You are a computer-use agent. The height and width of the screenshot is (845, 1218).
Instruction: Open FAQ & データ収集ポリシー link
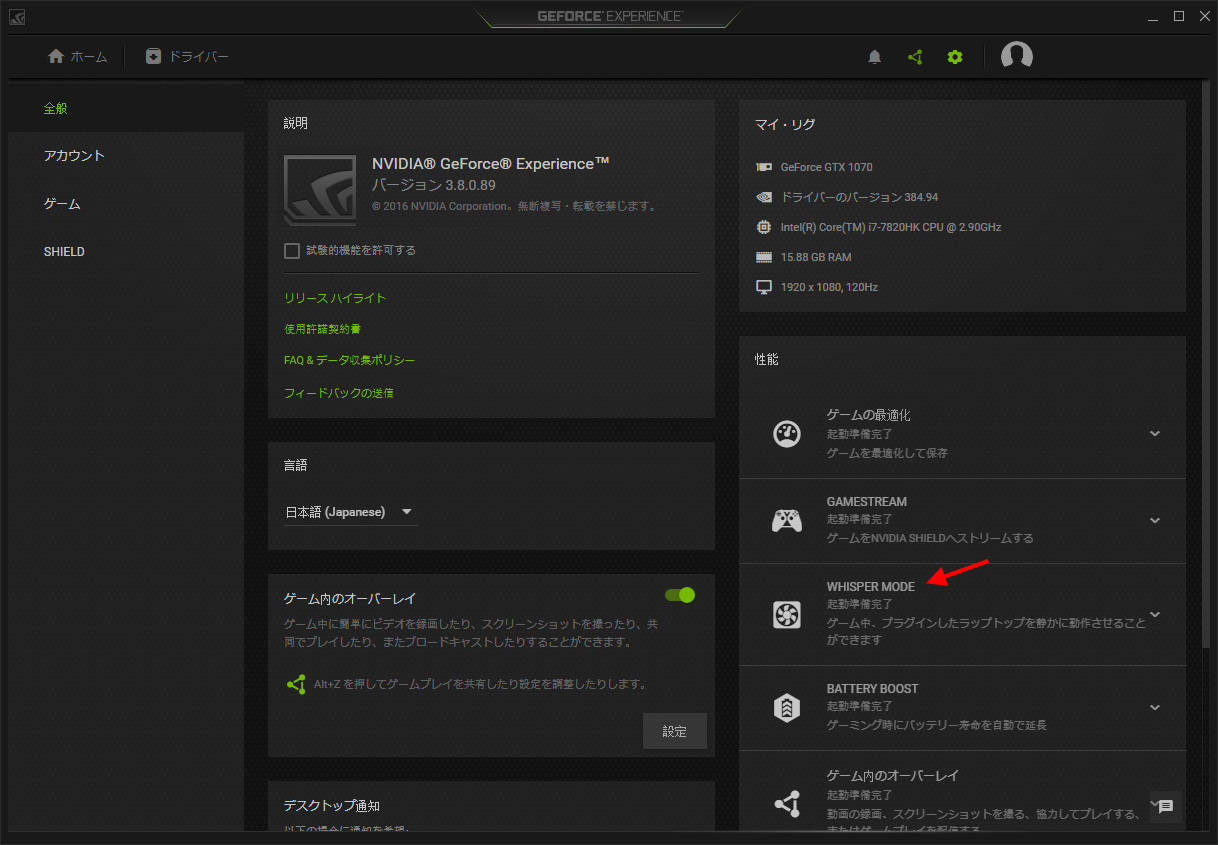tap(350, 360)
